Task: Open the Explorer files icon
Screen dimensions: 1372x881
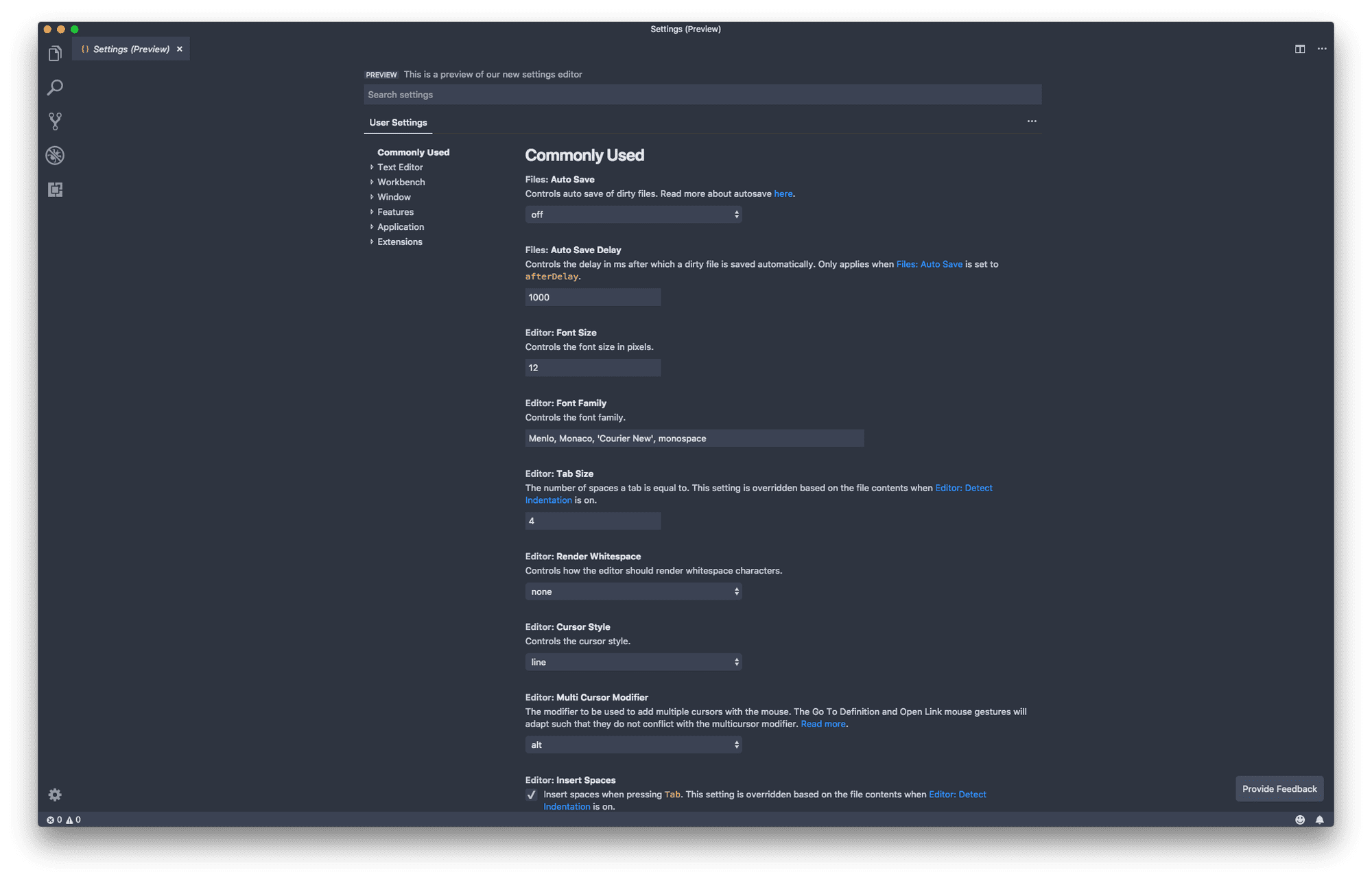Action: point(55,54)
